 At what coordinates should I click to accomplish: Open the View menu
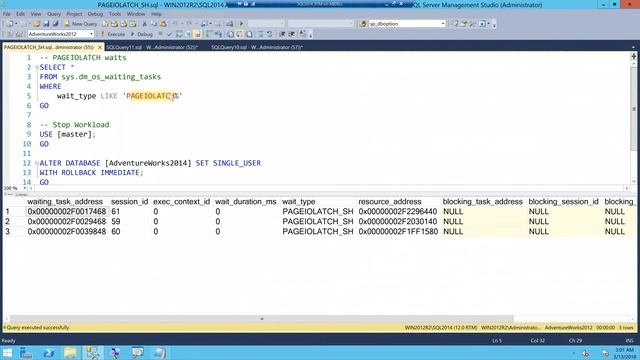36,14
